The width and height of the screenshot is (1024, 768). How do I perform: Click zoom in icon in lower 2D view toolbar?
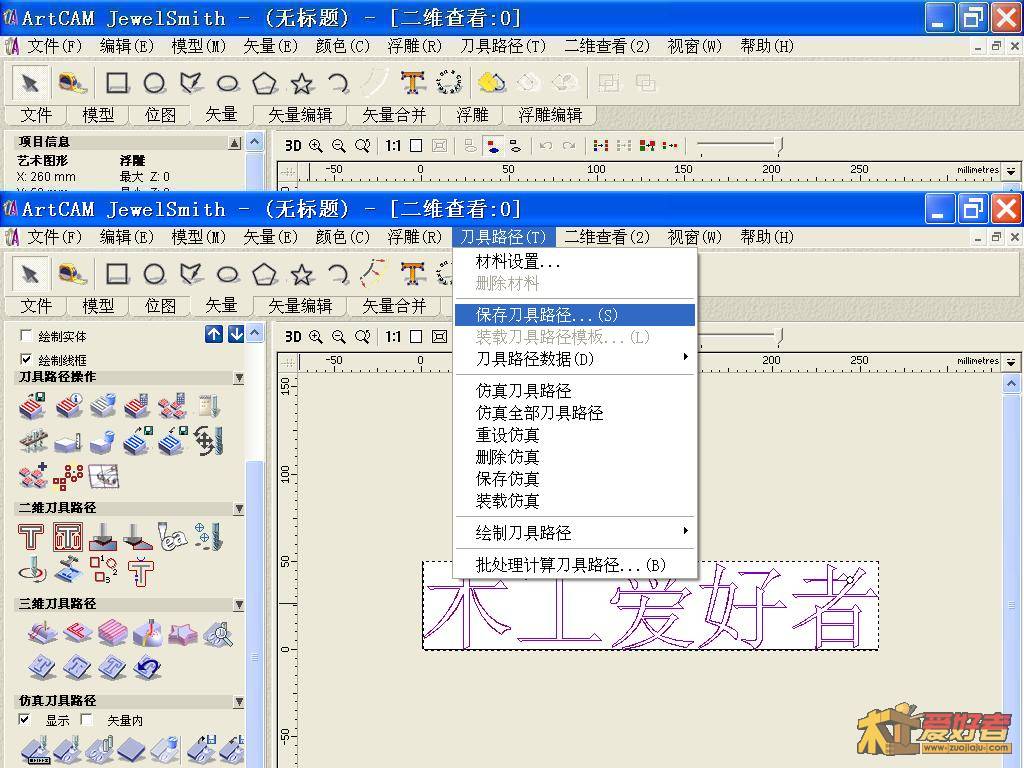(x=315, y=336)
